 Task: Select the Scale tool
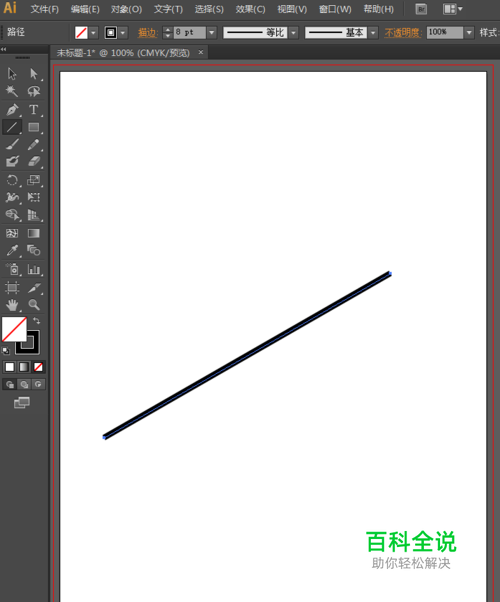coord(33,180)
